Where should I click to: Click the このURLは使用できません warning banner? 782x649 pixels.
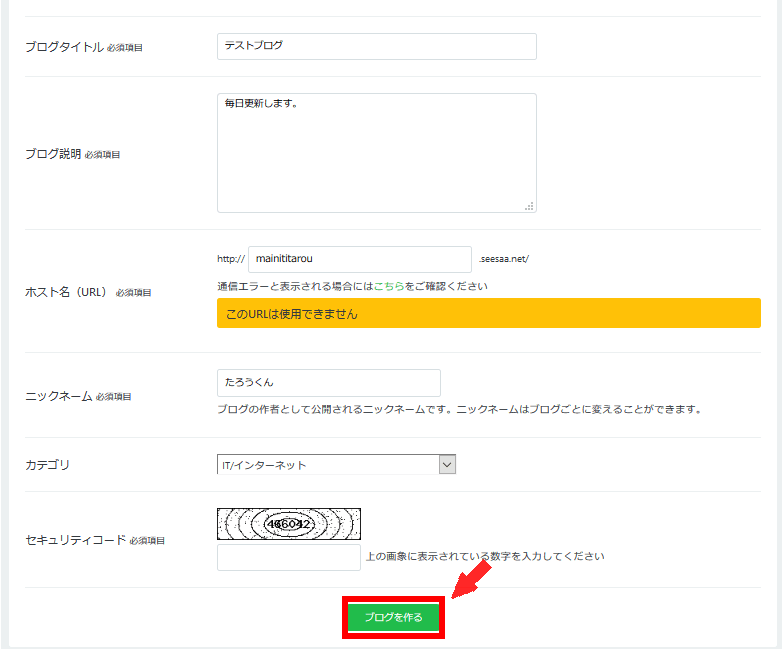point(489,313)
